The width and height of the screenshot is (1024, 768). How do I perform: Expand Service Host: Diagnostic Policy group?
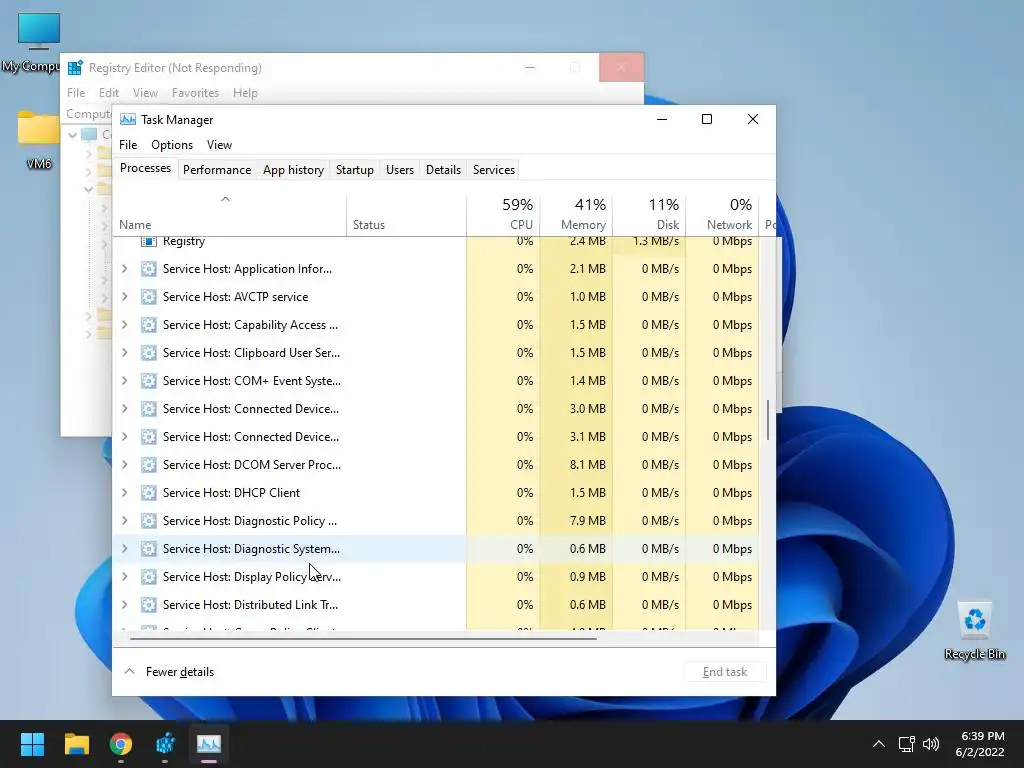(125, 520)
